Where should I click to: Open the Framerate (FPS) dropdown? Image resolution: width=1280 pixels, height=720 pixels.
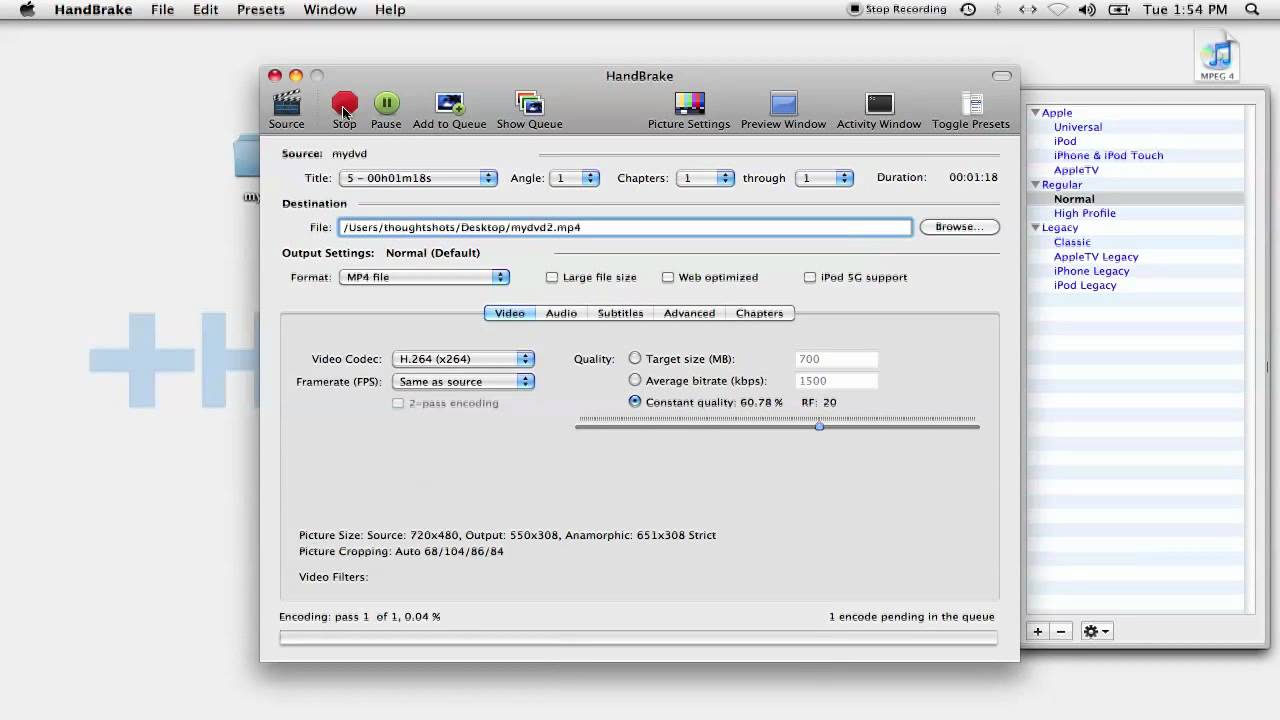(463, 381)
